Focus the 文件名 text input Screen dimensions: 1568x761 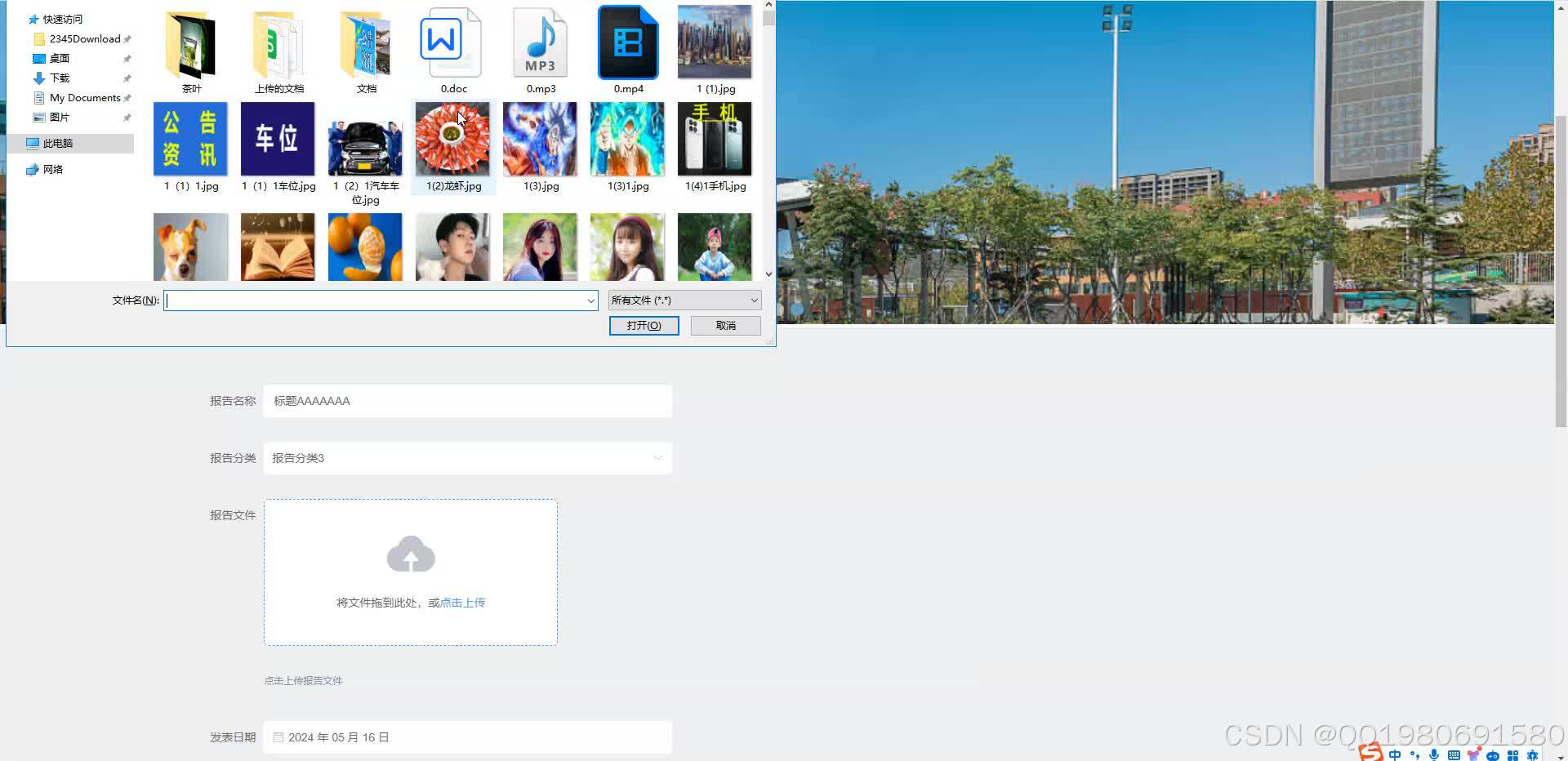pos(375,300)
